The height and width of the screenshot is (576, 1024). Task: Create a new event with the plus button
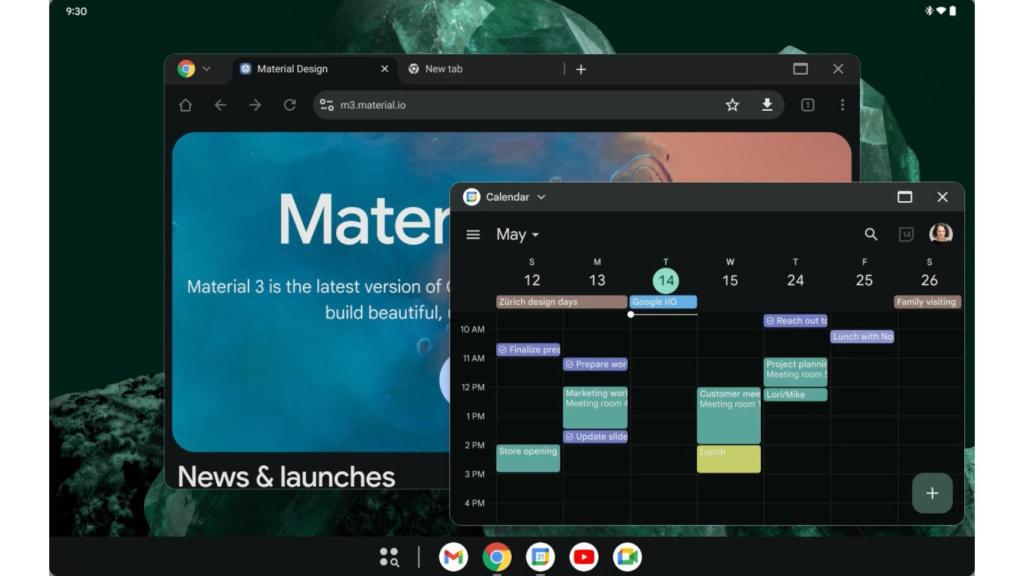pos(932,493)
